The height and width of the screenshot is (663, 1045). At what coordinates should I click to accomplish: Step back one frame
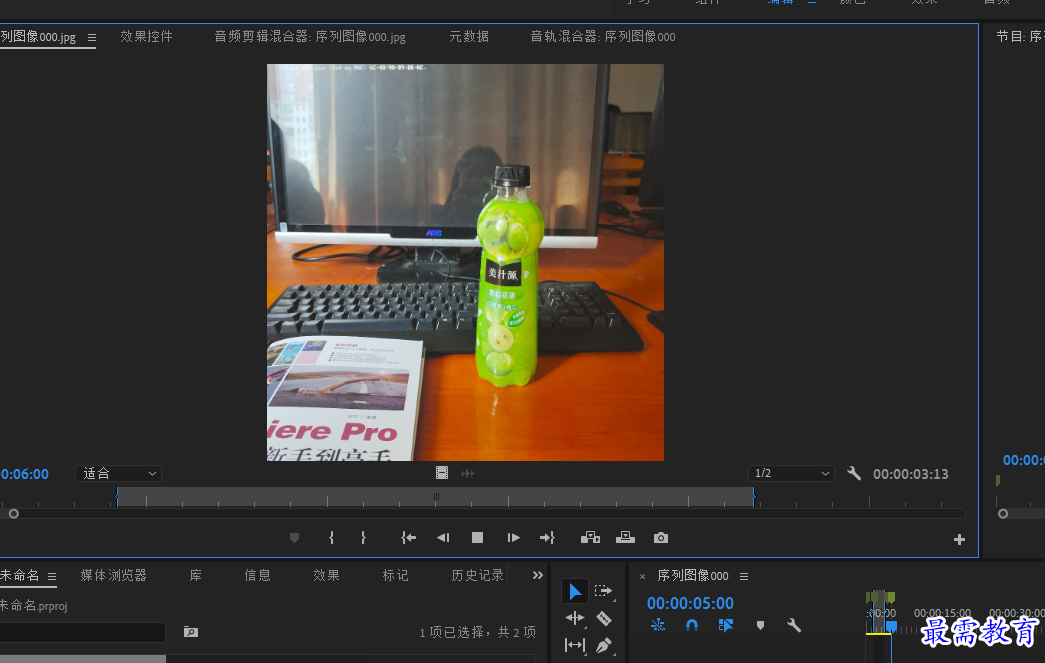tap(443, 538)
